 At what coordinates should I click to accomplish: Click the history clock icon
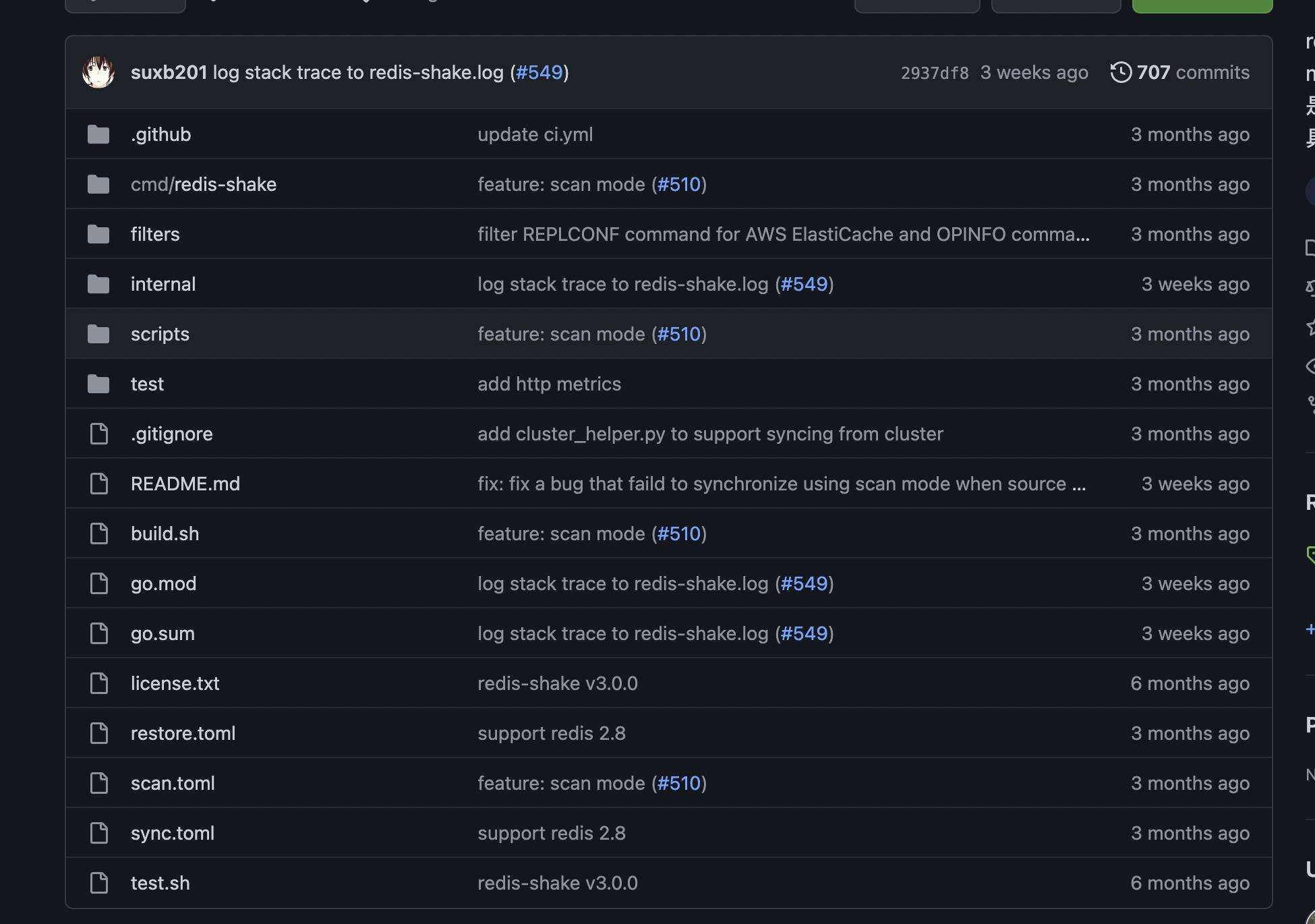click(1120, 72)
